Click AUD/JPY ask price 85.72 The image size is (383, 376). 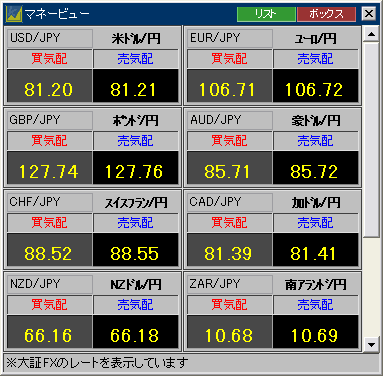coord(315,168)
